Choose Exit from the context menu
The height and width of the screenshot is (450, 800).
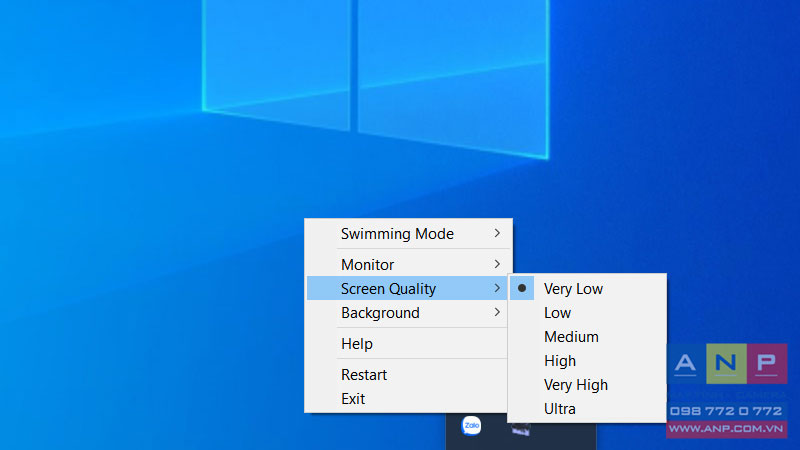click(408, 399)
